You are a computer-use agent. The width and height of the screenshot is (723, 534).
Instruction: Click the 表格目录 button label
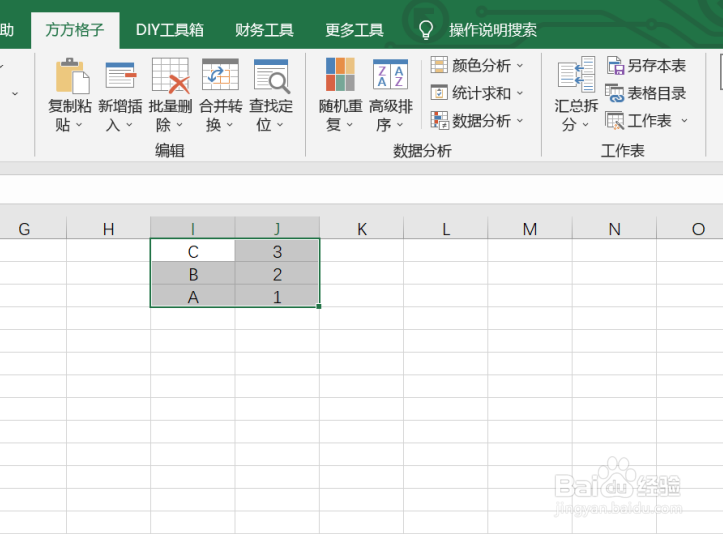tap(657, 93)
